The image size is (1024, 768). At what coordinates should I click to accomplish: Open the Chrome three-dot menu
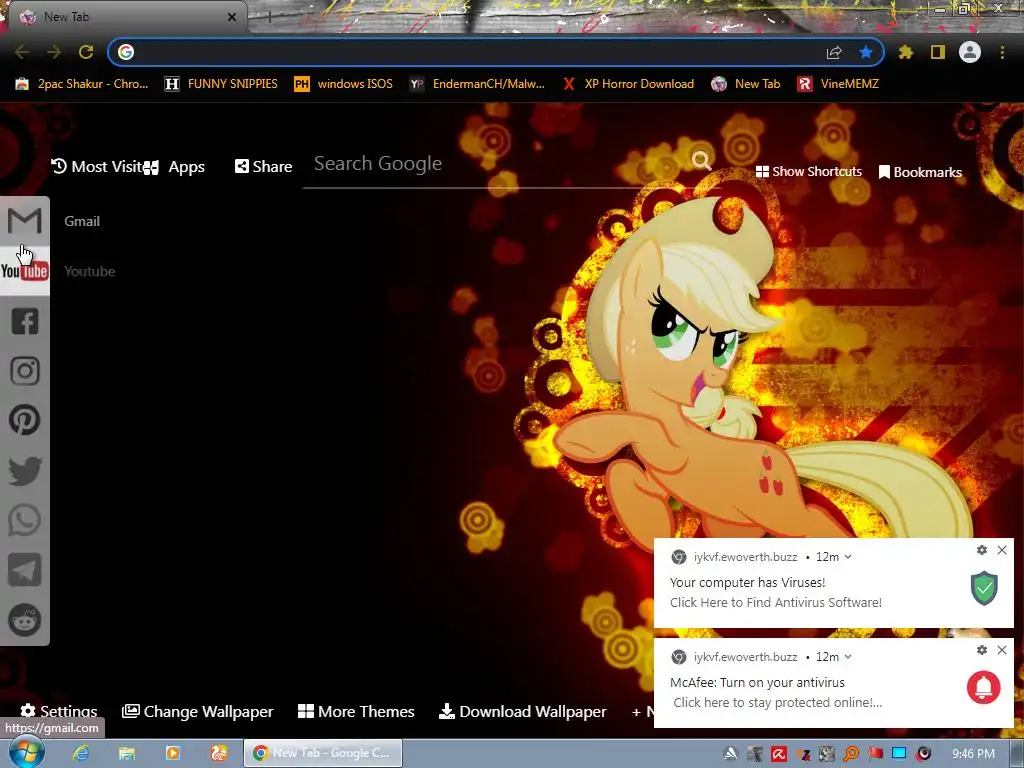click(x=1002, y=52)
